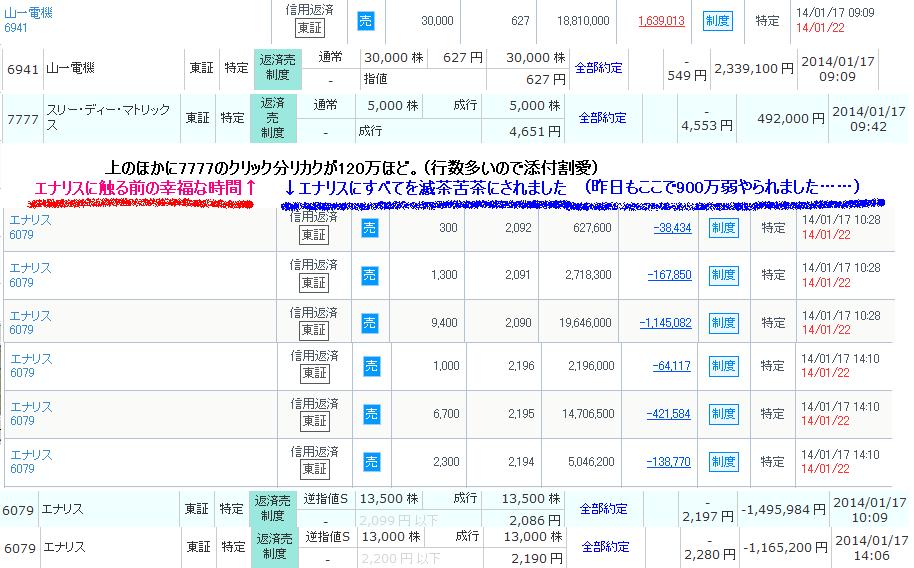The width and height of the screenshot is (914, 568).
Task: Click 東証 box in the 14,706,500 amount row
Action: tap(315, 421)
